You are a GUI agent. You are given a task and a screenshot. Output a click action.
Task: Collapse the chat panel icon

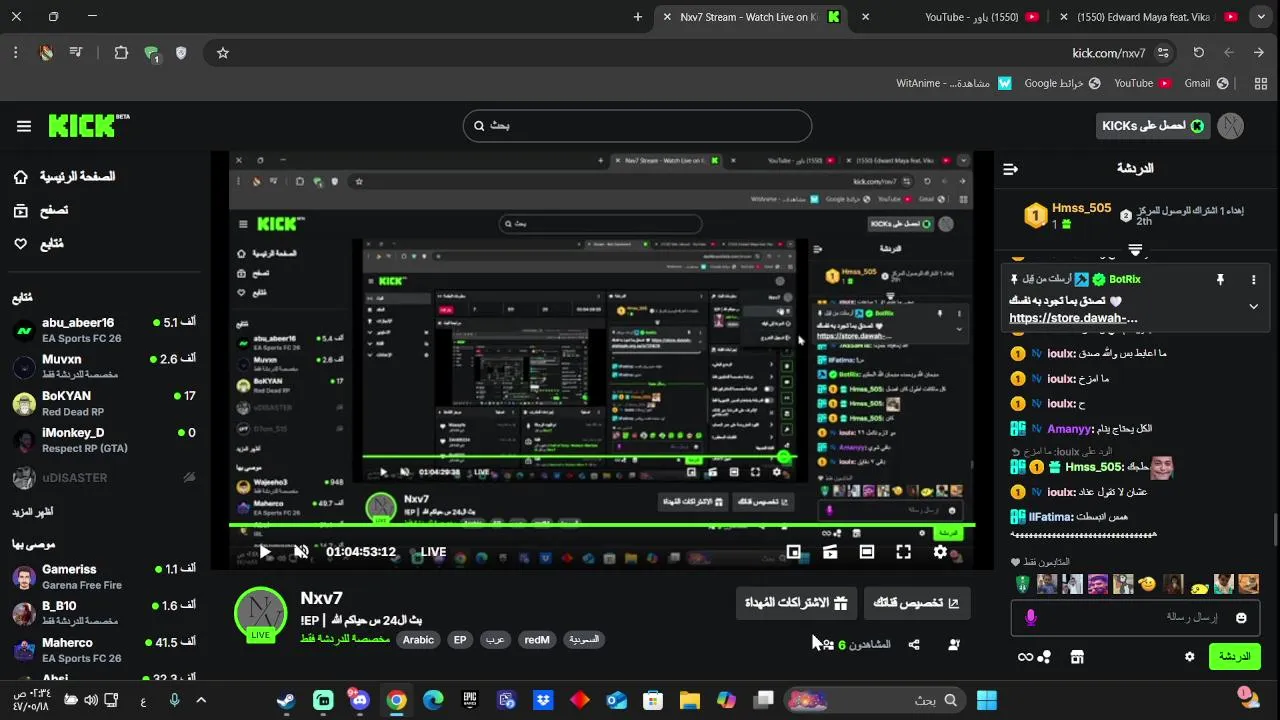pos(1010,169)
